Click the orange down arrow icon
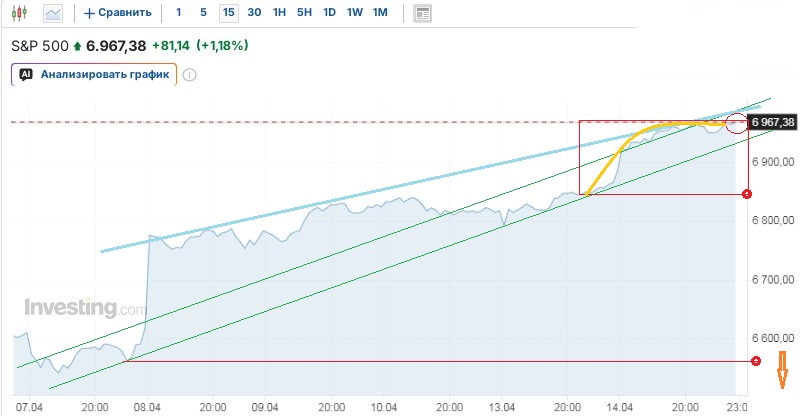The height and width of the screenshot is (416, 800). click(784, 369)
